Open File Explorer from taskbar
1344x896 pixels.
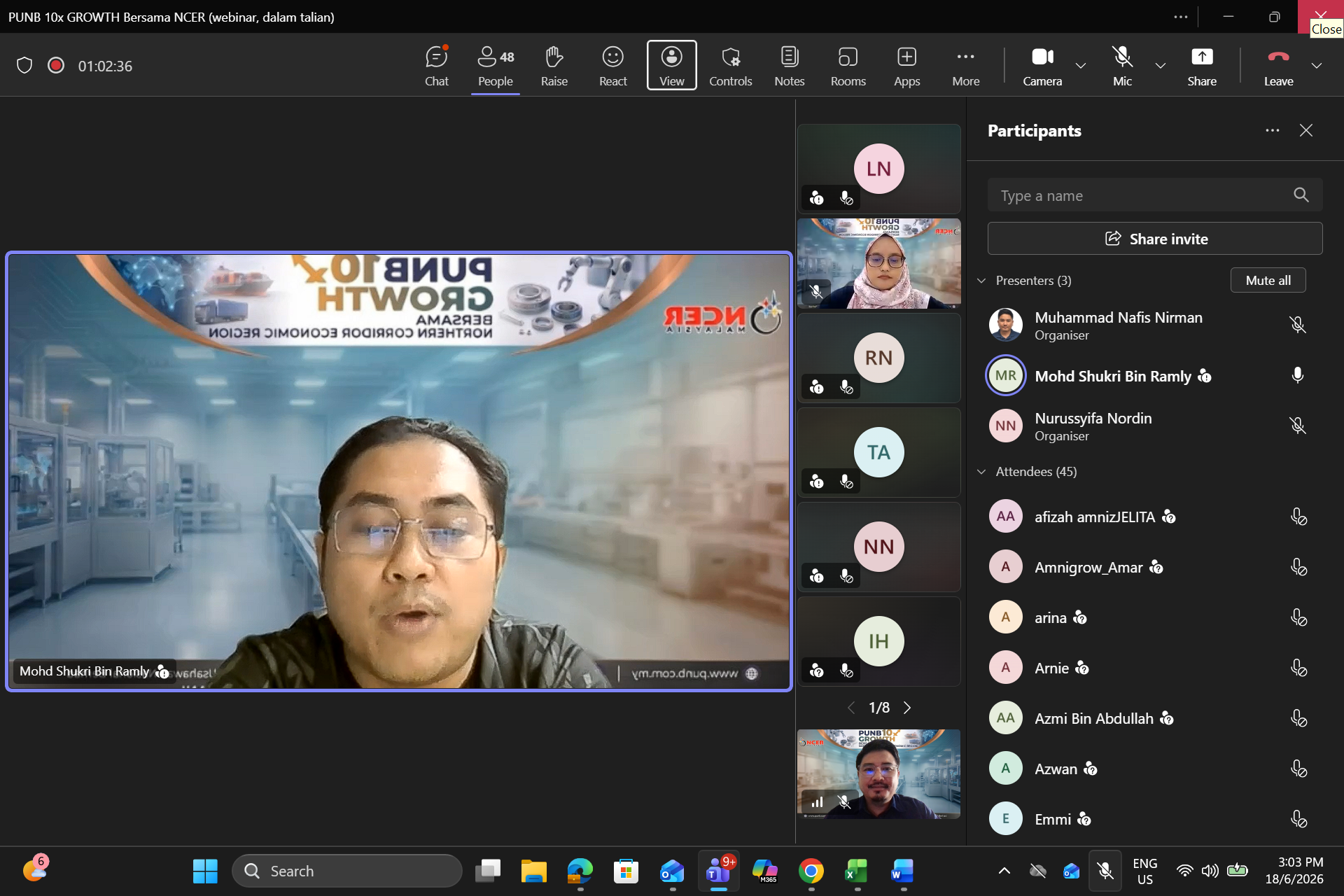(x=533, y=871)
